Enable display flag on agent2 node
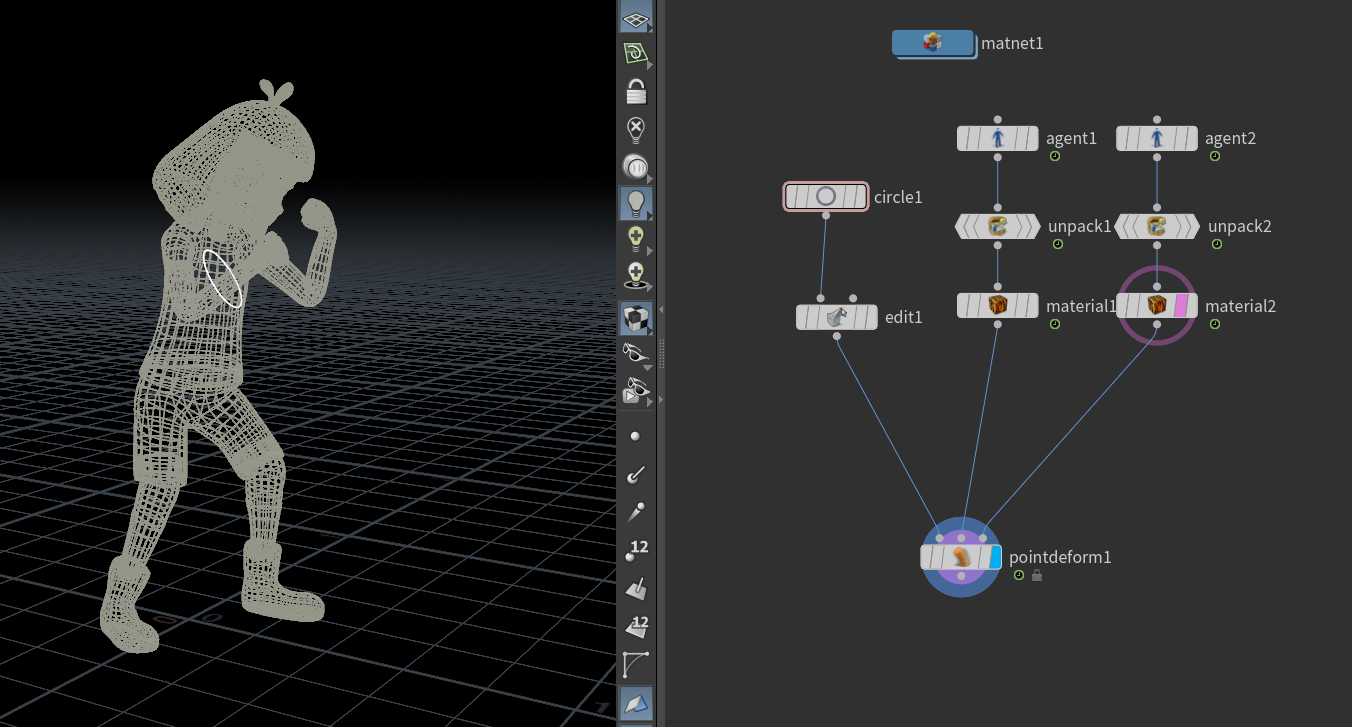Screen dimensions: 1352x727 pos(1191,138)
